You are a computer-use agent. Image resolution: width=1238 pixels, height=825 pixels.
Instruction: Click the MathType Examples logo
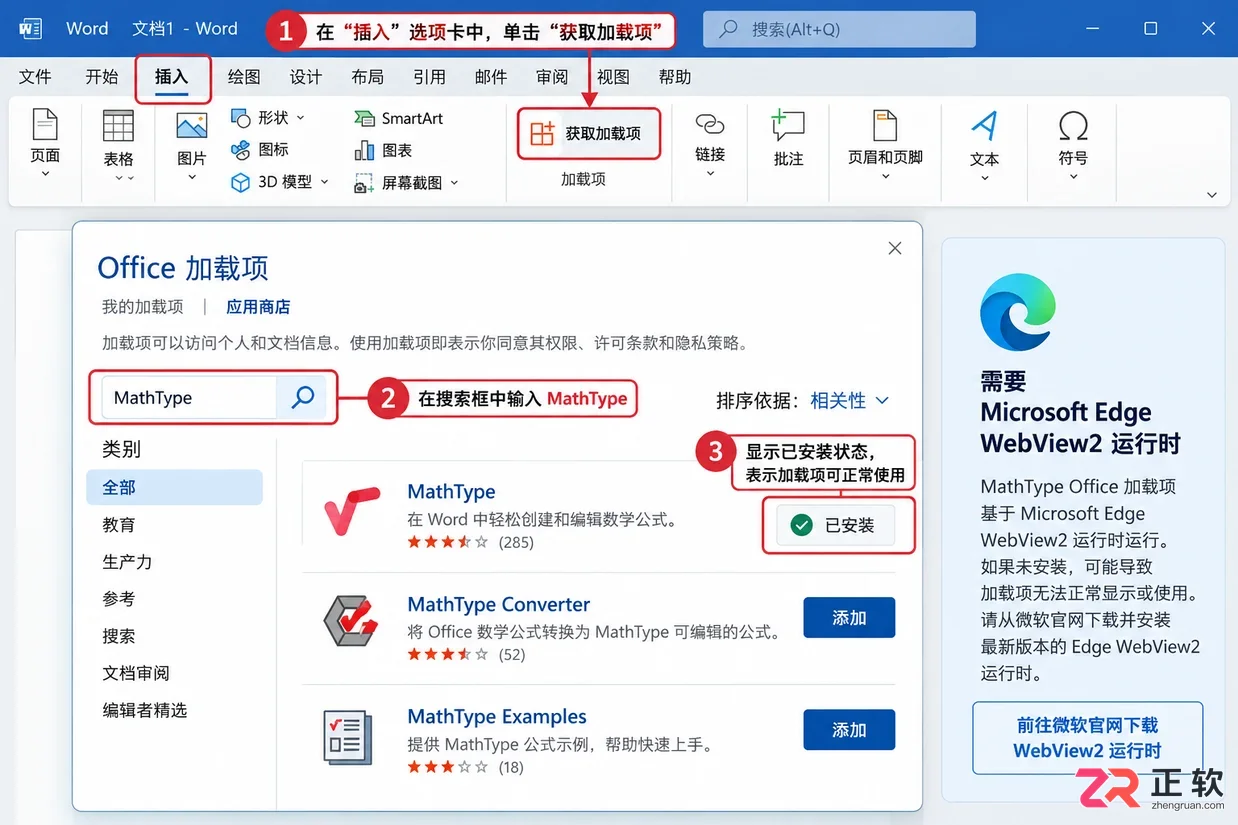348,737
